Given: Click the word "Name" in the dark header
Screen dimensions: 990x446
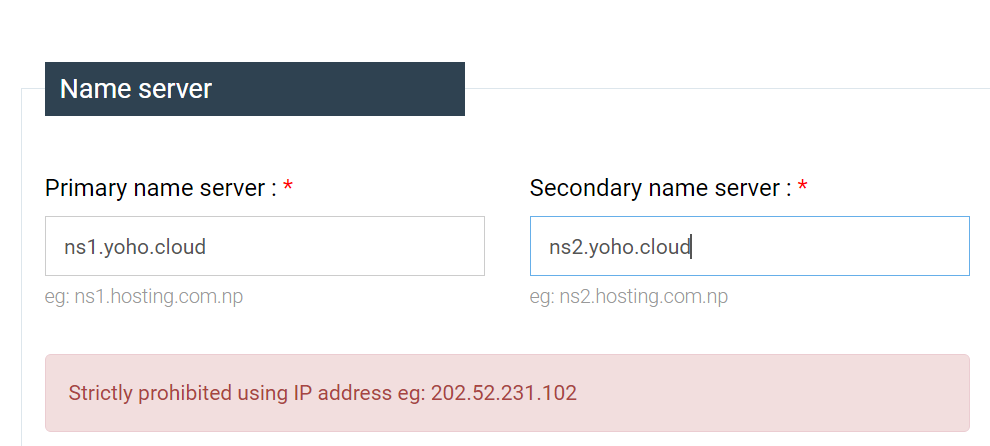Looking at the screenshot, I should pos(88,89).
